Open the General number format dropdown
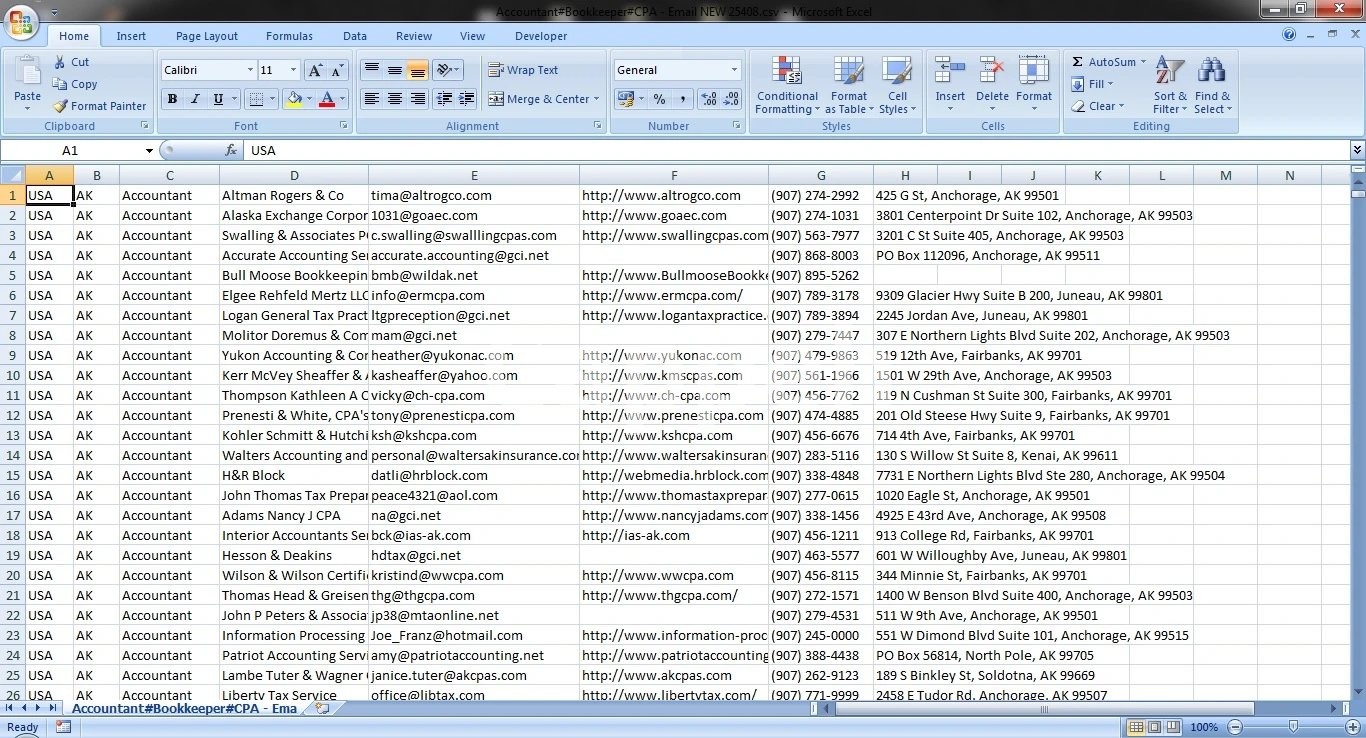 tap(734, 70)
